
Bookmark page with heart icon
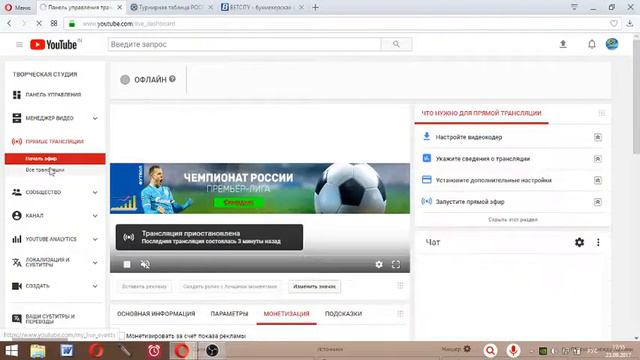(x=613, y=24)
